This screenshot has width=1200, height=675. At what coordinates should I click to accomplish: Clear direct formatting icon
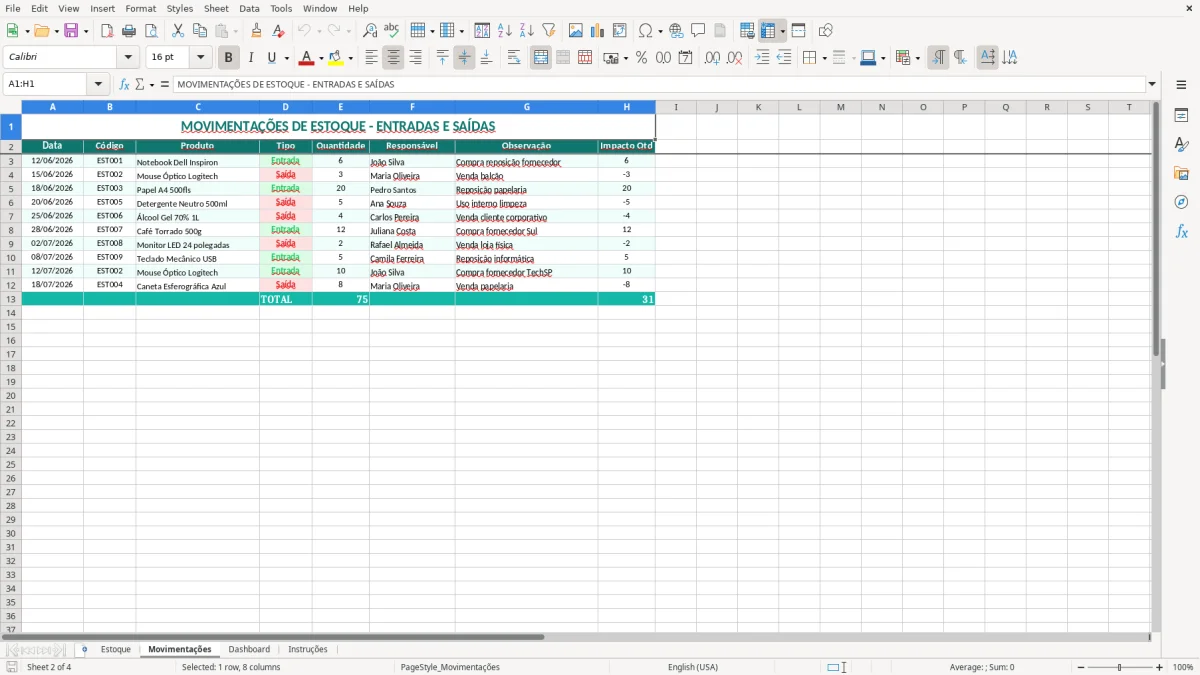279,31
